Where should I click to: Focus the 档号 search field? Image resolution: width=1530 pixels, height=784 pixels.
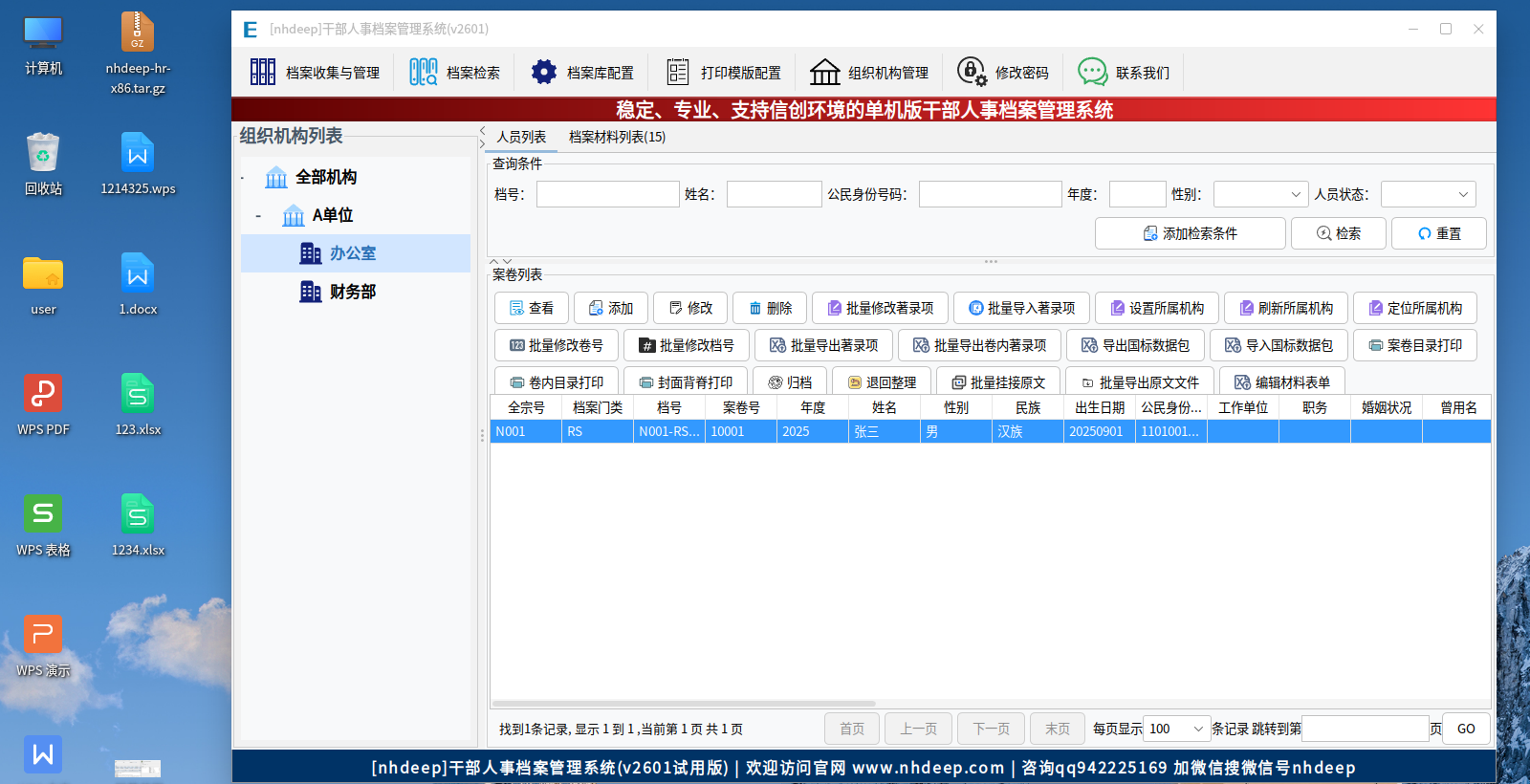pyautogui.click(x=608, y=194)
